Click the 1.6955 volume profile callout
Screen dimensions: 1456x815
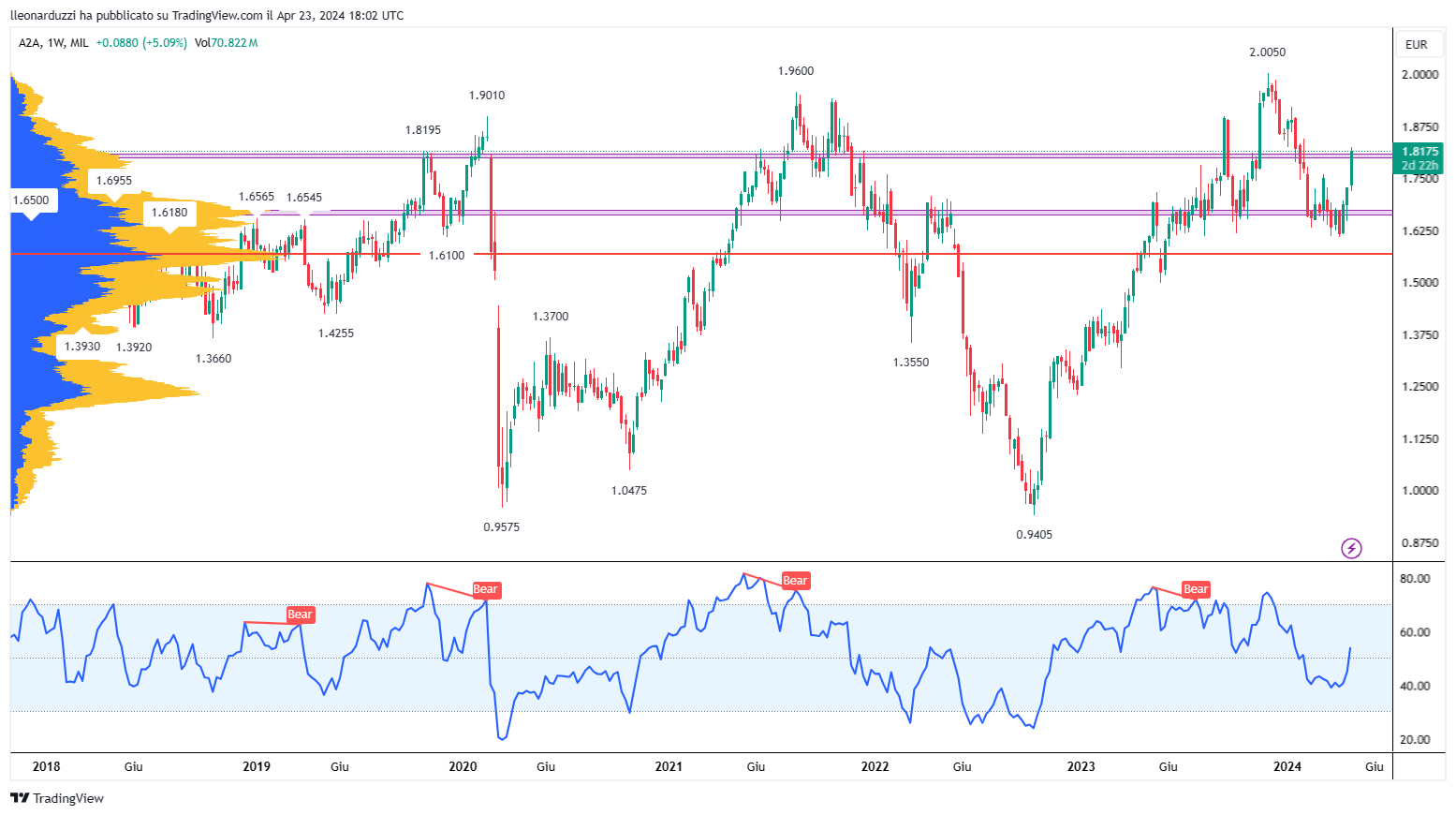(114, 181)
